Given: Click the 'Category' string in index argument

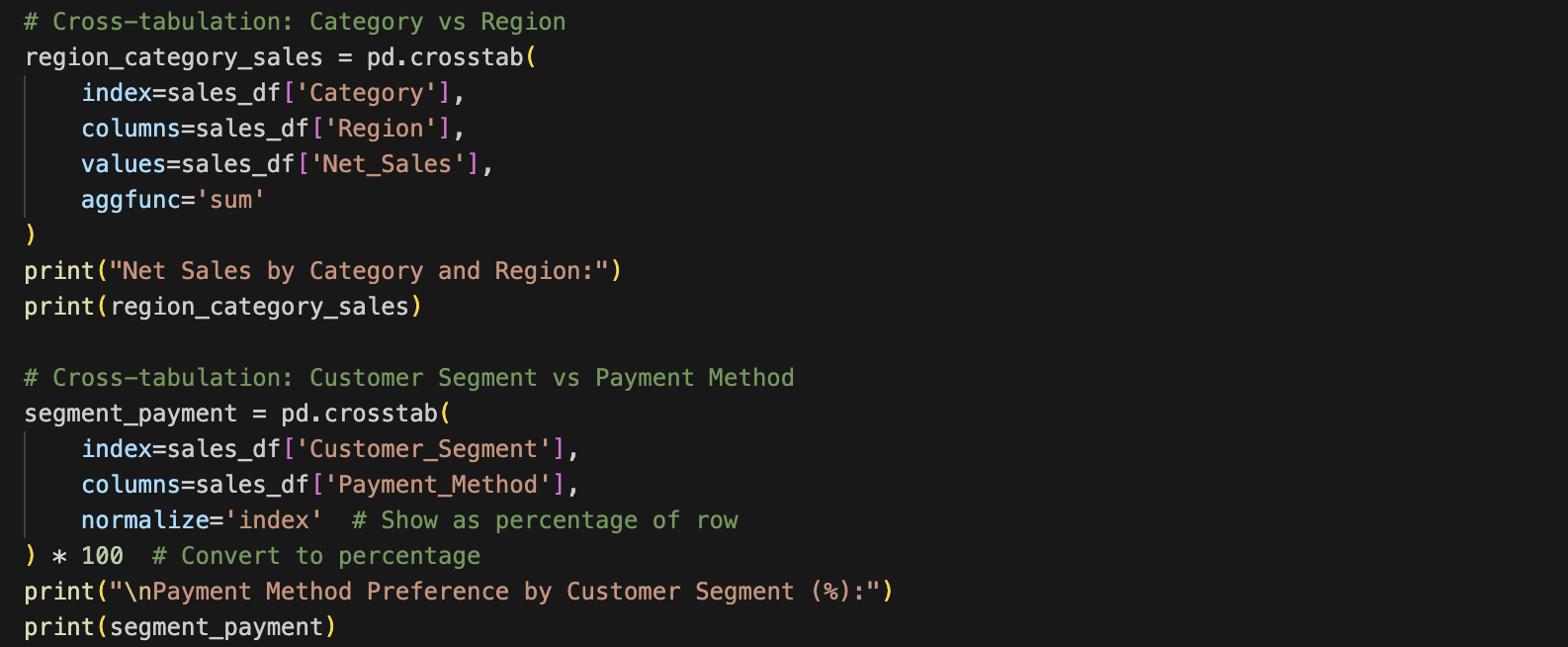Looking at the screenshot, I should point(366,93).
